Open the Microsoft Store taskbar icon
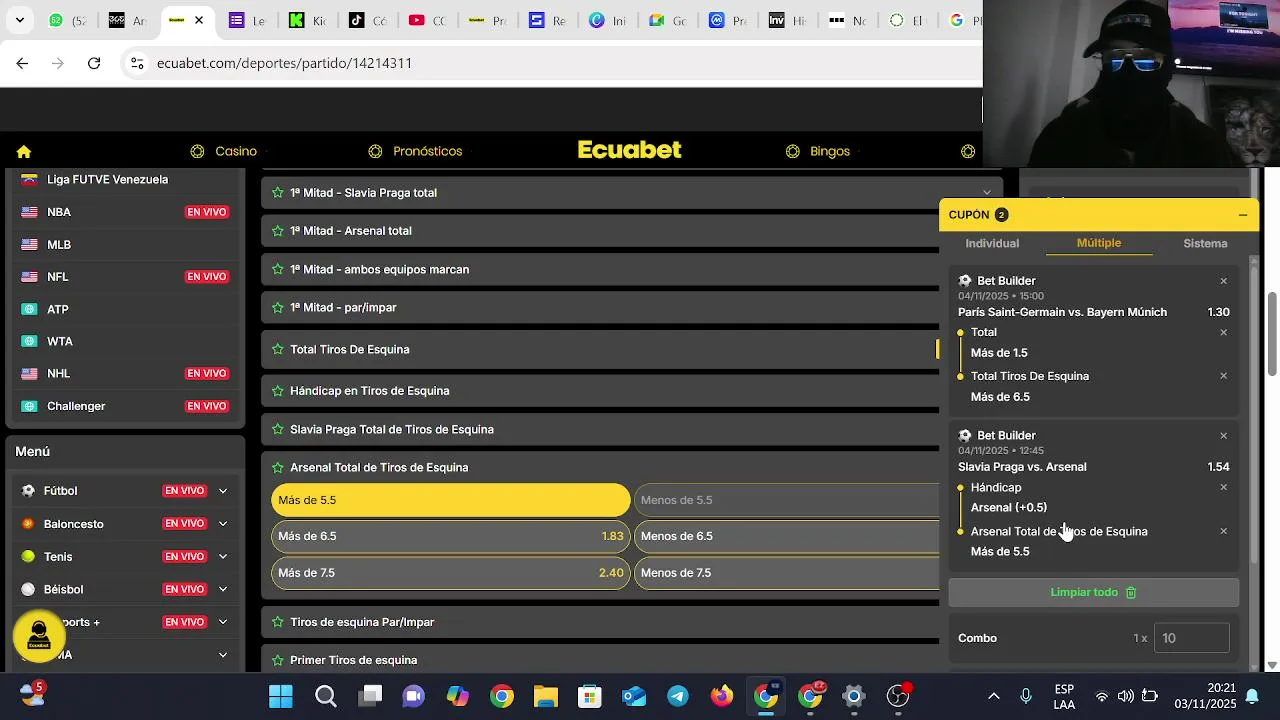This screenshot has height=720, width=1280. coord(590,696)
